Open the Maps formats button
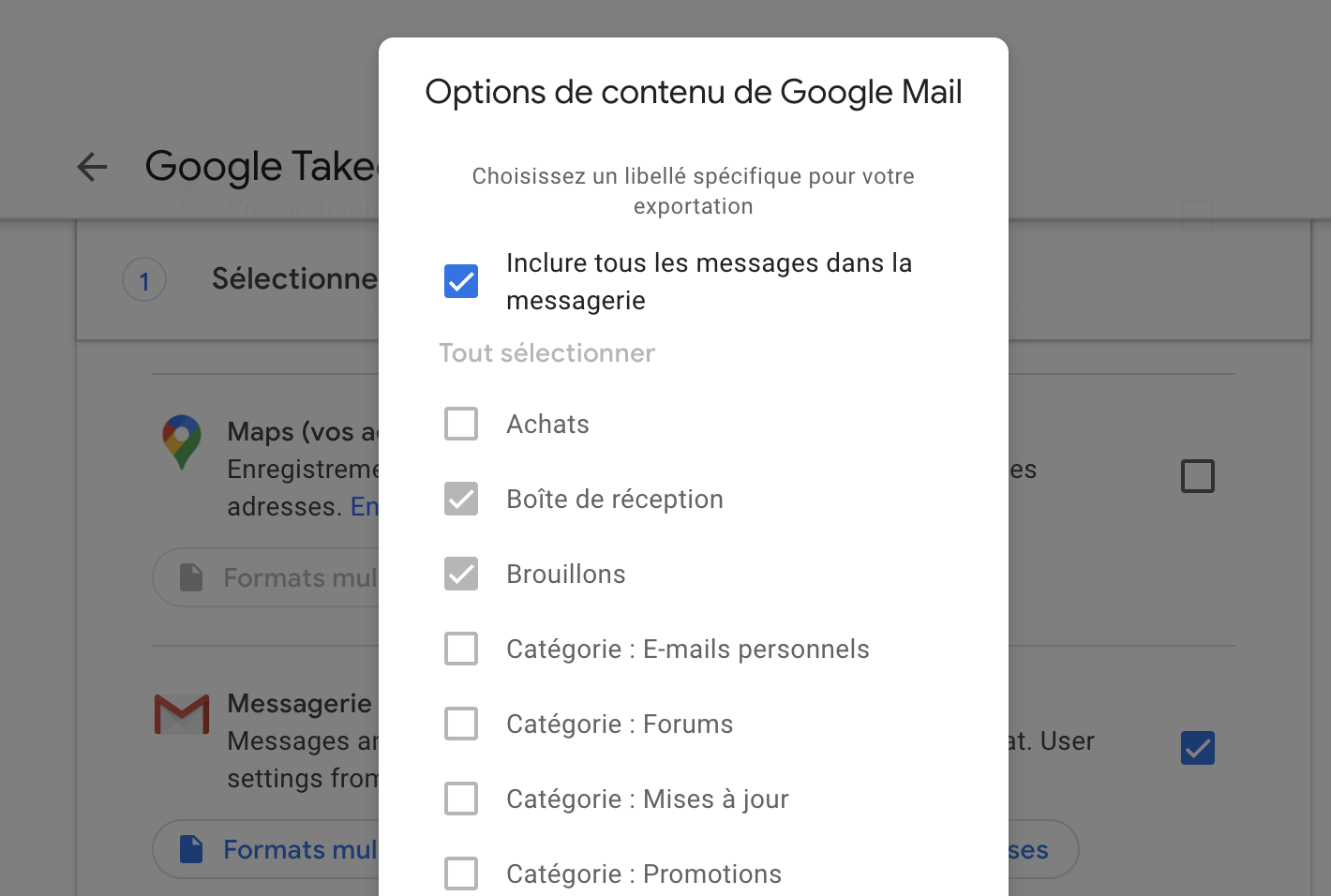The image size is (1331, 896). pos(281,577)
